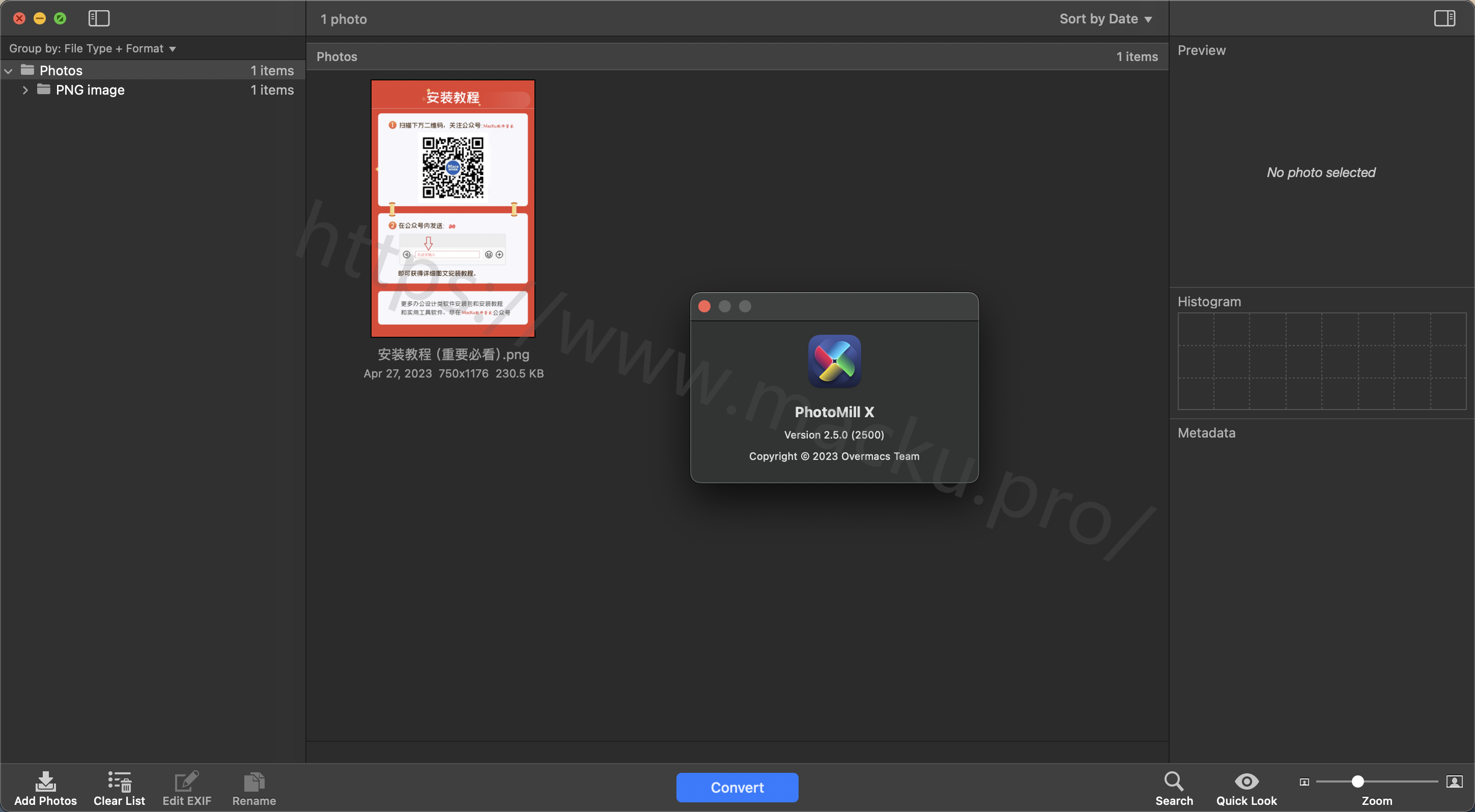Click the PhotoMill X title in dialog
This screenshot has width=1475, height=812.
[x=834, y=412]
